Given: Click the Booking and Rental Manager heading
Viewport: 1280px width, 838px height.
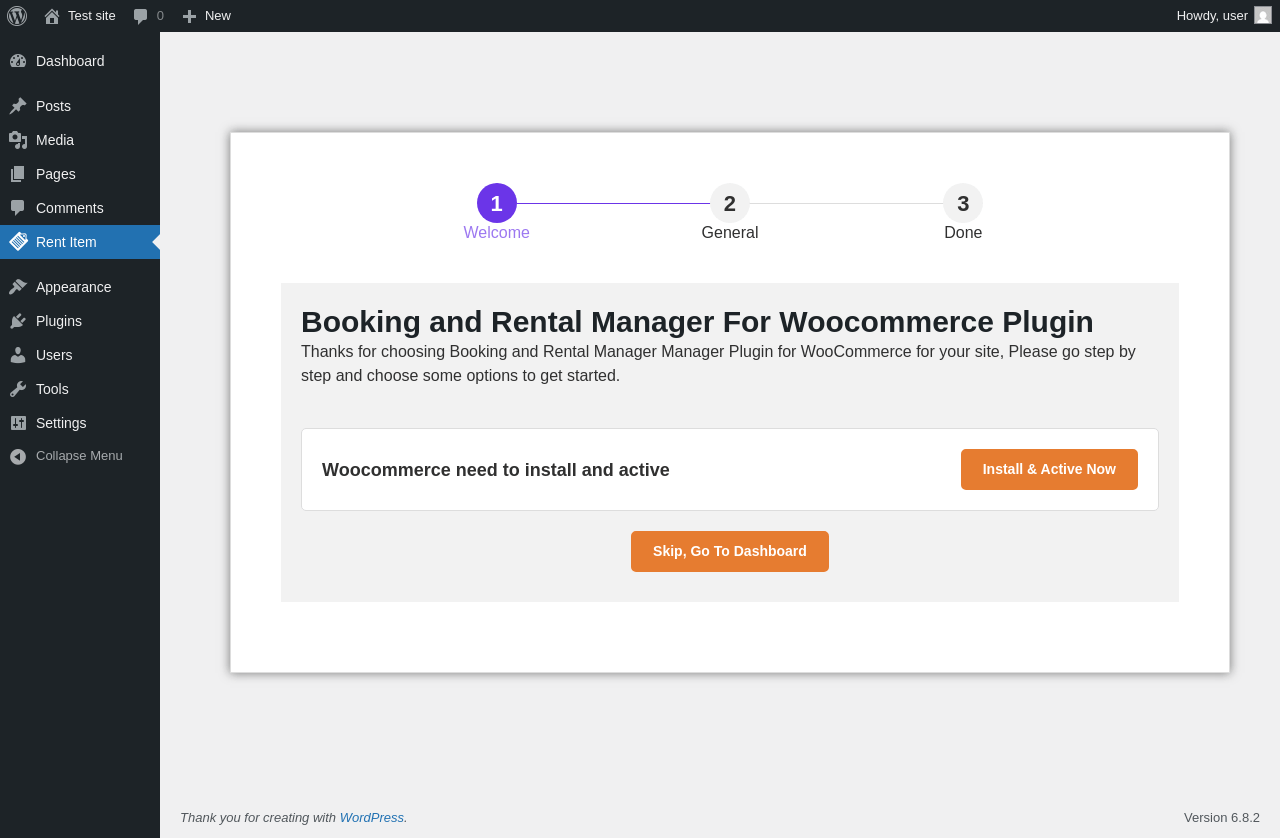Looking at the screenshot, I should (697, 322).
